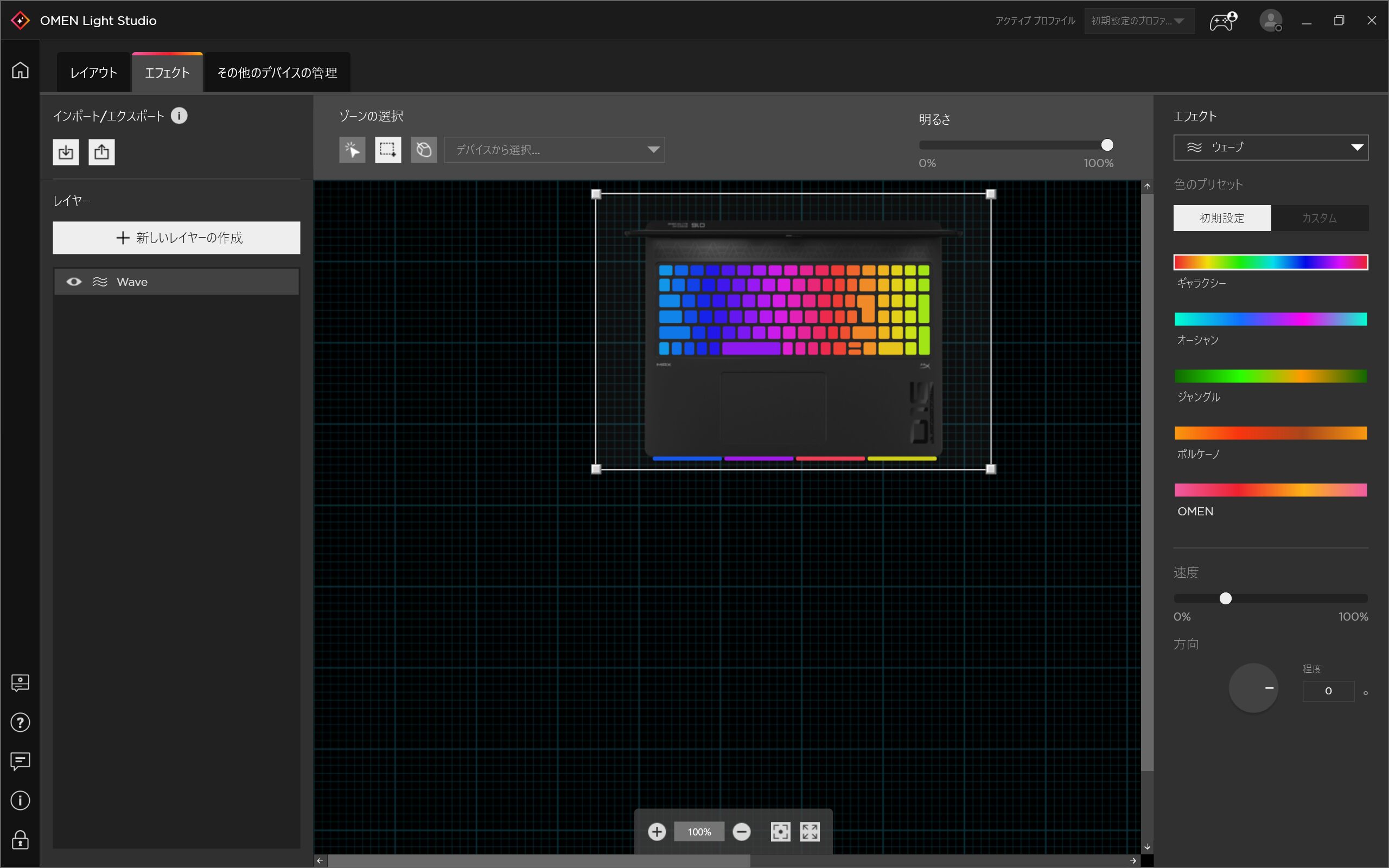Open the feedback chat icon in sidebar
This screenshot has height=868, width=1389.
(x=20, y=762)
